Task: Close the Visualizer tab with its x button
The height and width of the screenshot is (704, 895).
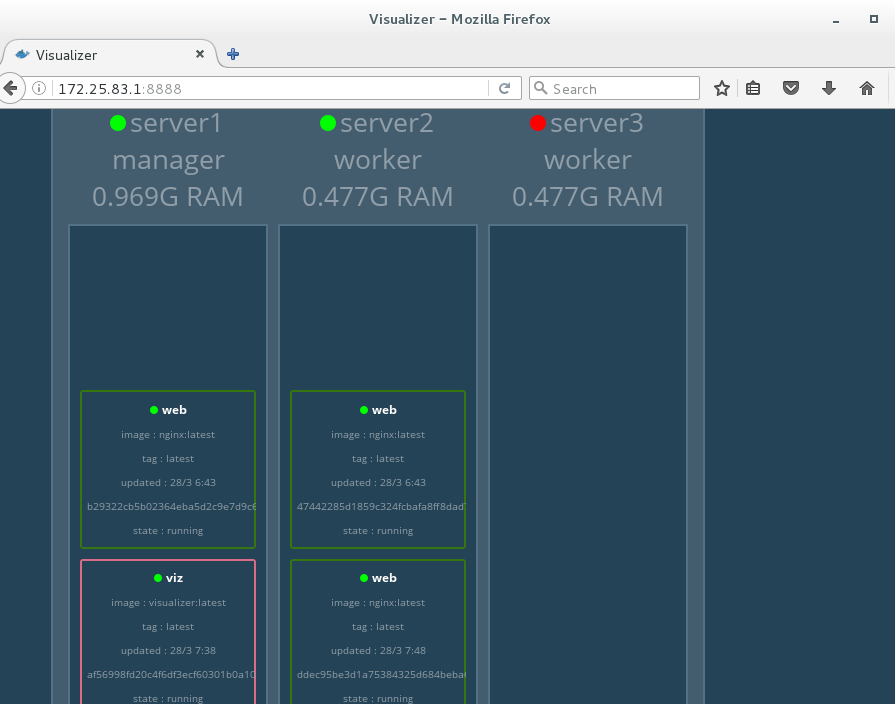Action: [x=199, y=55]
